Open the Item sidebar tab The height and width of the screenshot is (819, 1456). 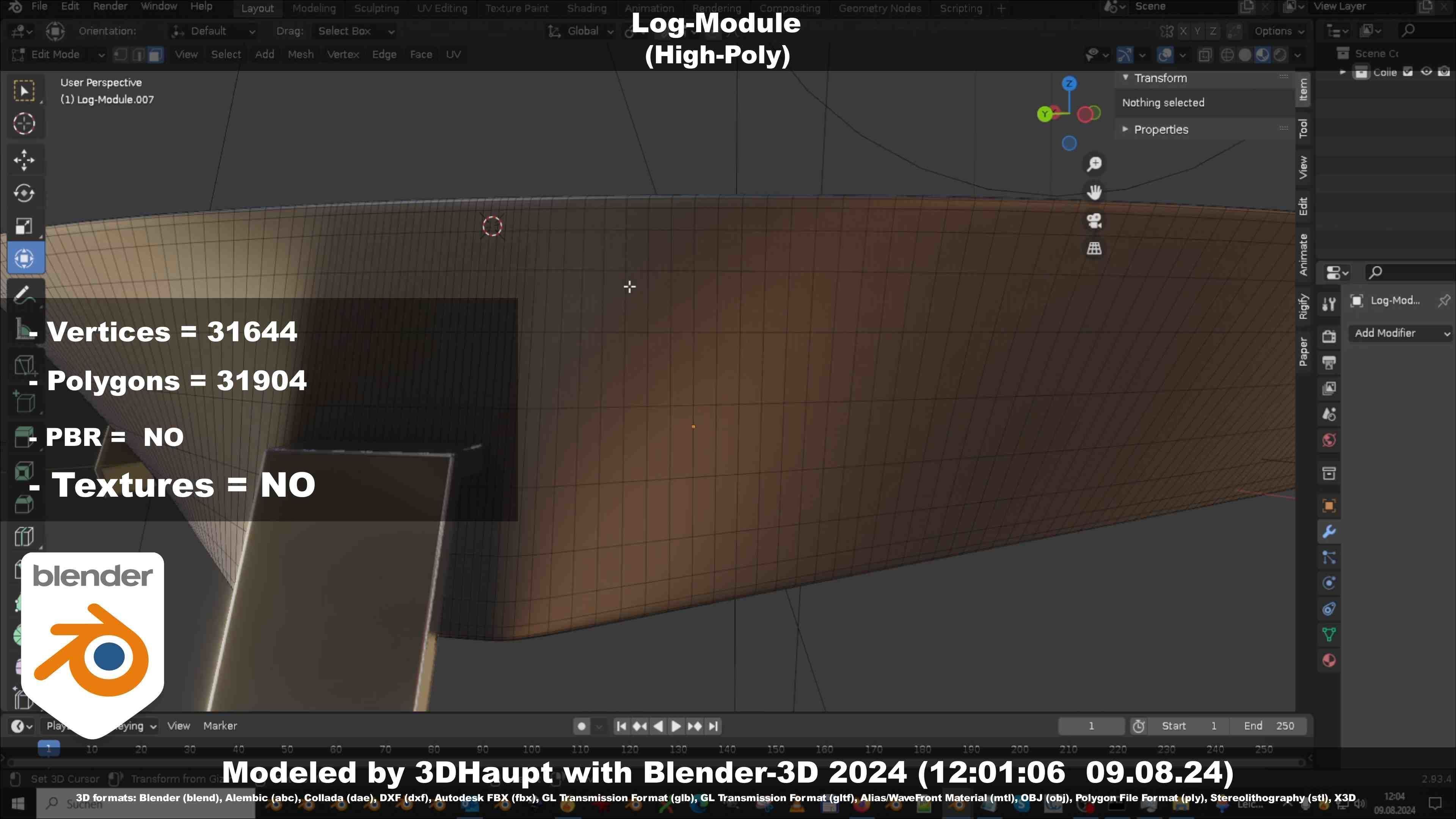[1303, 89]
